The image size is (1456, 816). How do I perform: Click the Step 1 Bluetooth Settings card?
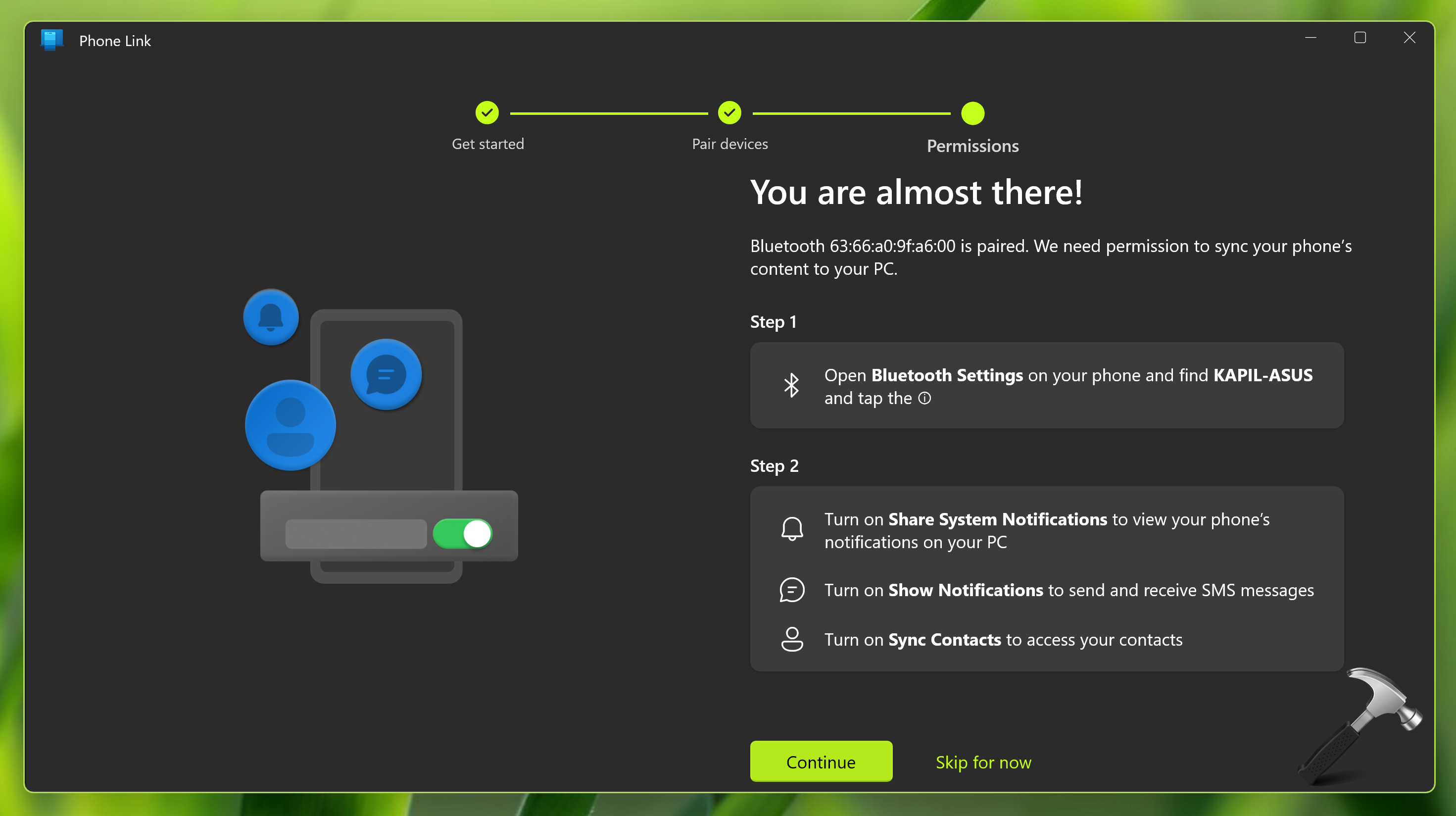point(1046,386)
